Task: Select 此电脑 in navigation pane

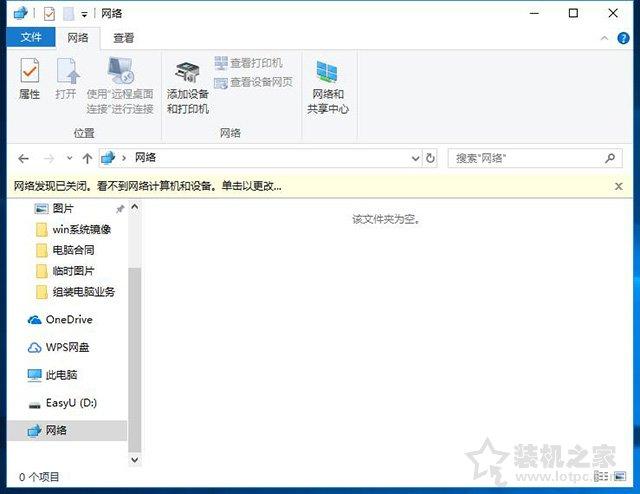Action: coord(52,375)
